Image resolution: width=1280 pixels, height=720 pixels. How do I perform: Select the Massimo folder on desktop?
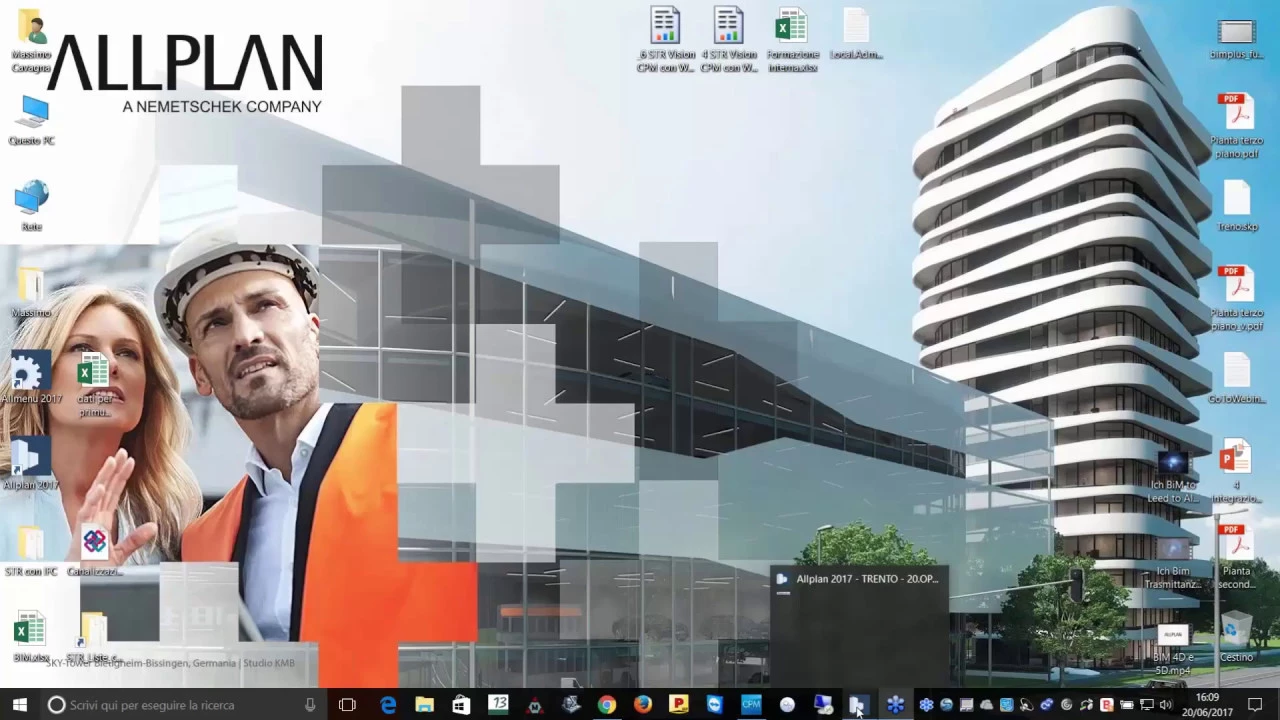click(x=31, y=294)
